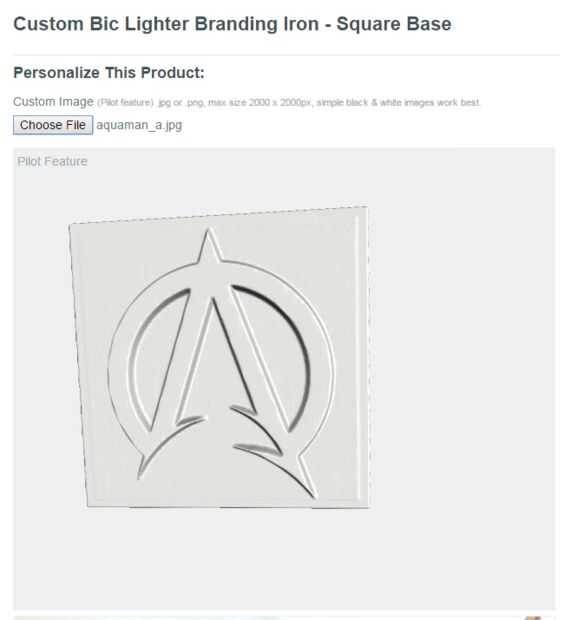Click the file format hint text
The height and width of the screenshot is (620, 564).
(x=289, y=102)
